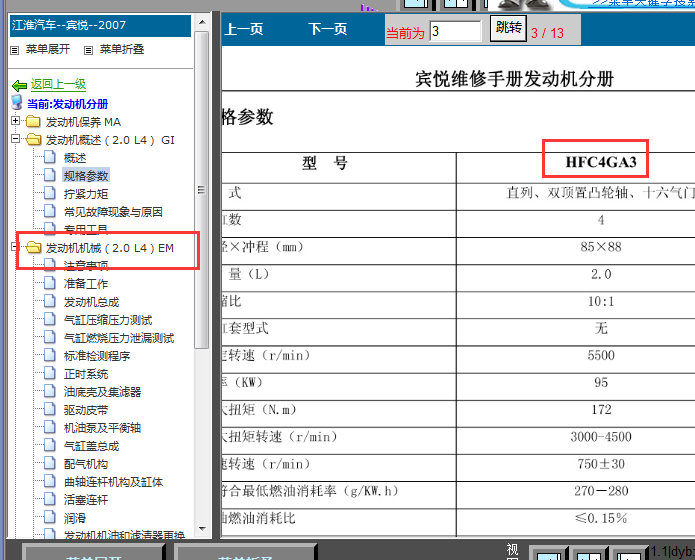This screenshot has height=560, width=695.
Task: Open the 规格参数 page
Action: click(86, 176)
